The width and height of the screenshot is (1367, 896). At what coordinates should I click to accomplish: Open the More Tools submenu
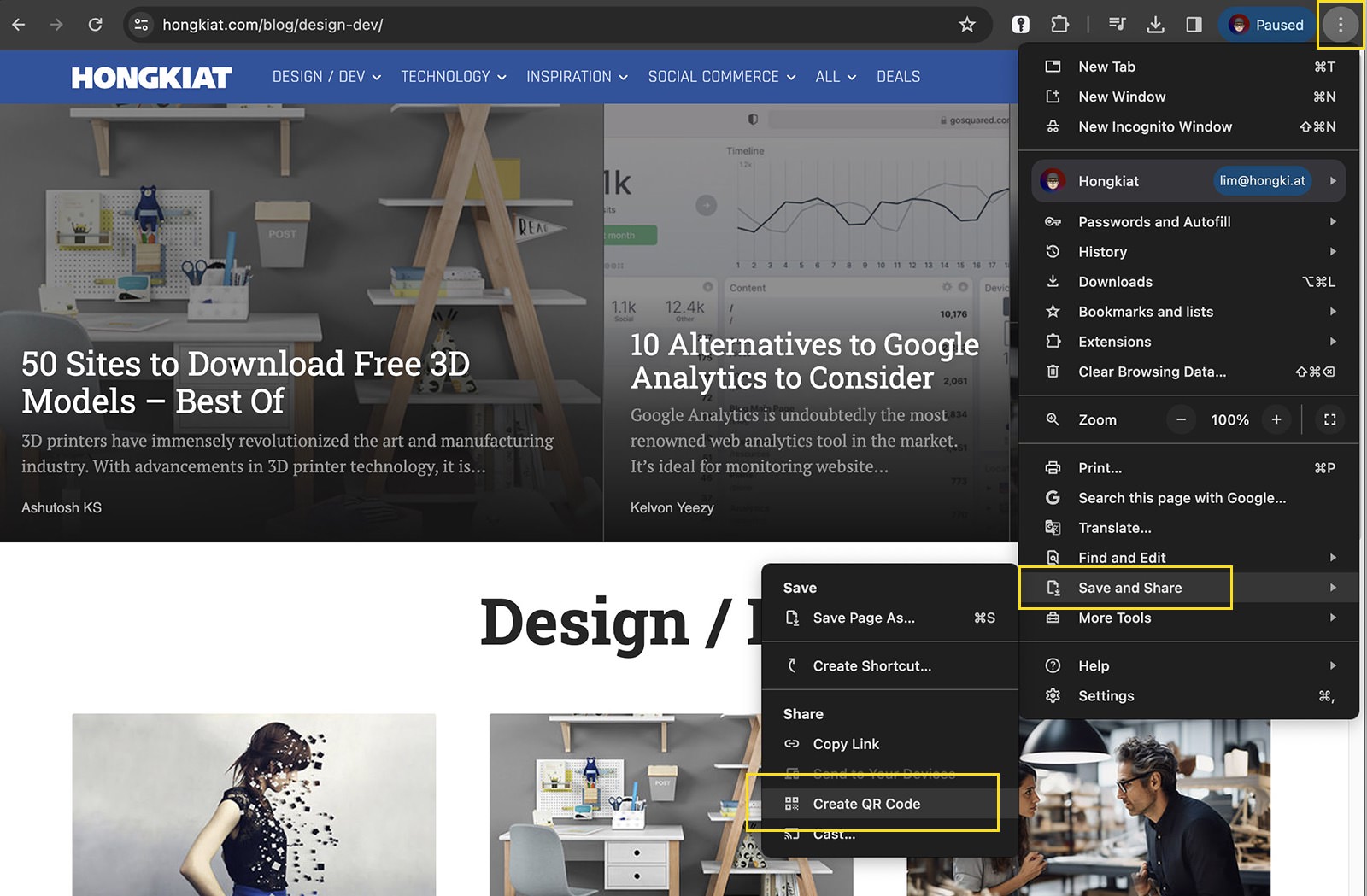(x=1188, y=618)
